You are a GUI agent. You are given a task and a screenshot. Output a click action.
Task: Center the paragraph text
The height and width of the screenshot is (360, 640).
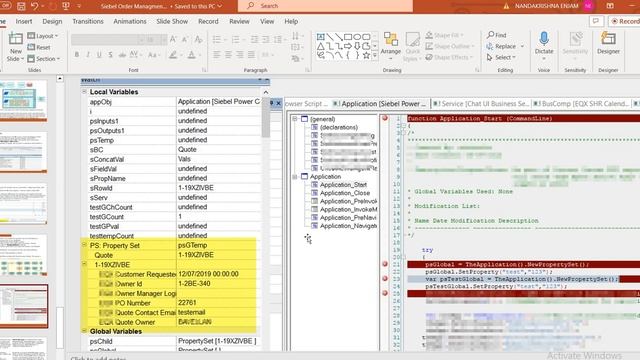pyautogui.click(x=228, y=54)
